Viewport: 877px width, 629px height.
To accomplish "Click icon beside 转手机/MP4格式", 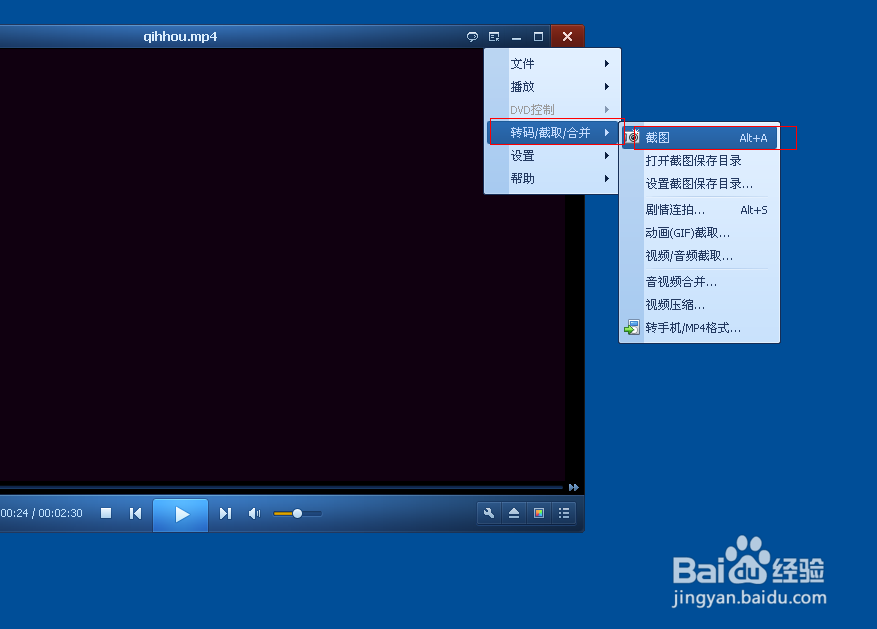I will point(632,328).
